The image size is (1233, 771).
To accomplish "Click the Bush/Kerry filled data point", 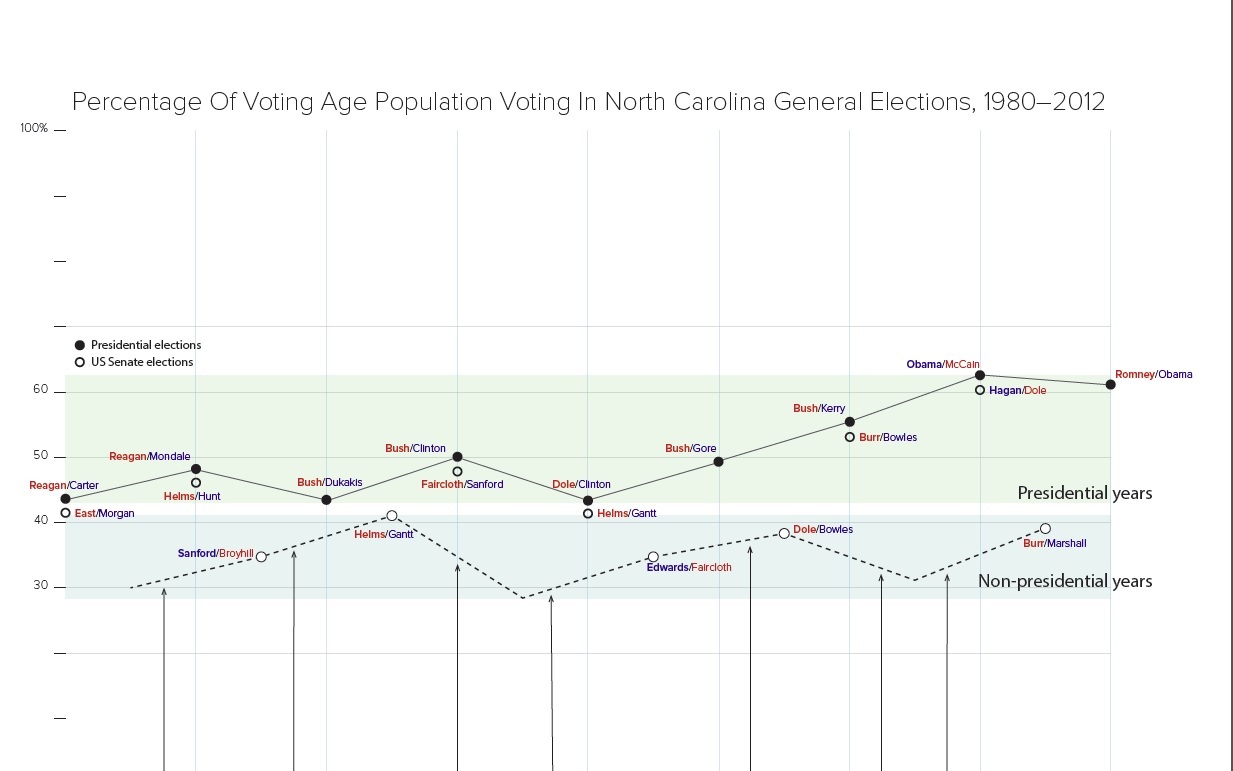I will tap(850, 422).
